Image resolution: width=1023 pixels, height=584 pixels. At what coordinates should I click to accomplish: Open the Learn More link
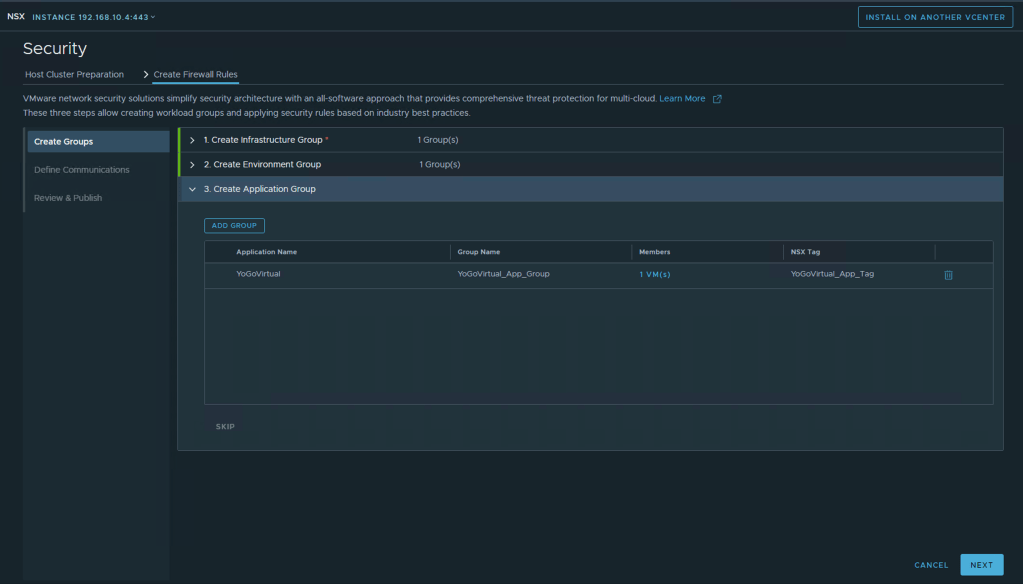click(x=682, y=99)
